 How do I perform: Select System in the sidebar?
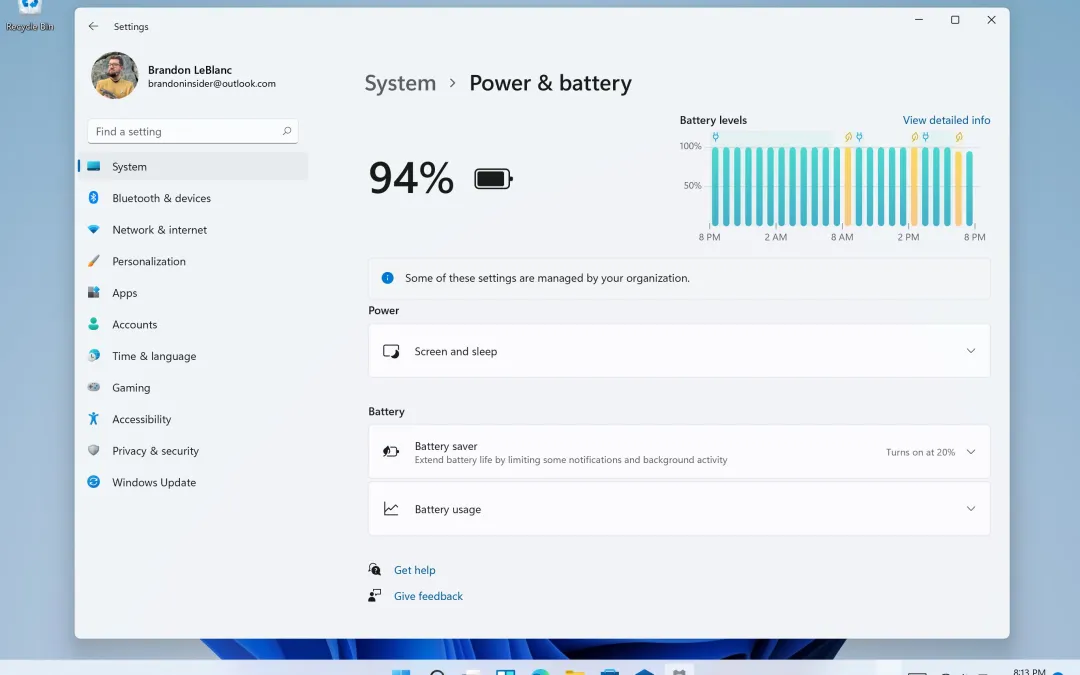coord(193,166)
